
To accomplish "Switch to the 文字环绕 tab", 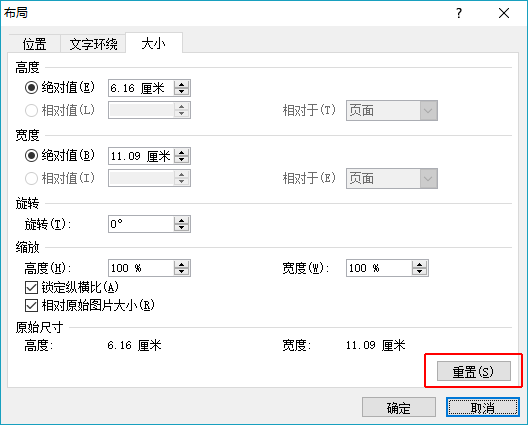I will [x=93, y=44].
